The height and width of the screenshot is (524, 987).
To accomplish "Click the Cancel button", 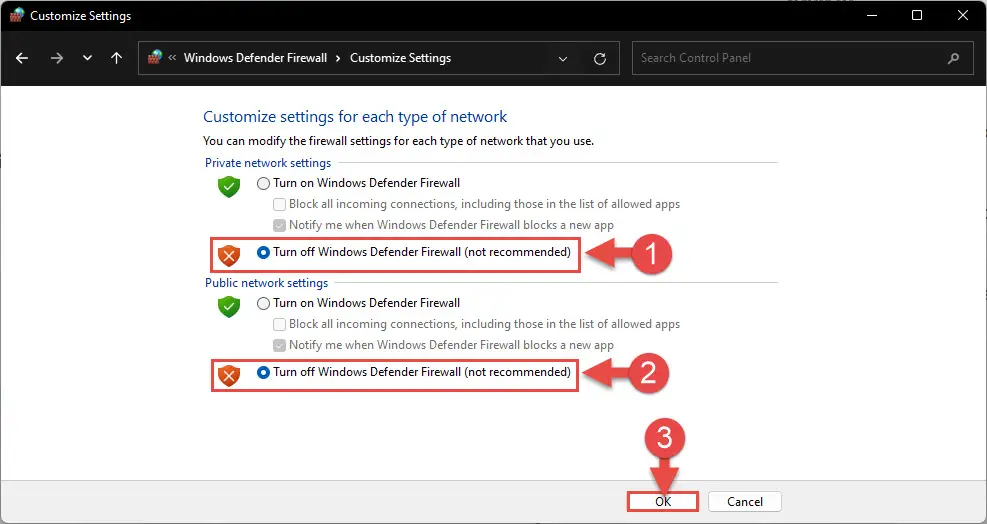I will tap(745, 501).
